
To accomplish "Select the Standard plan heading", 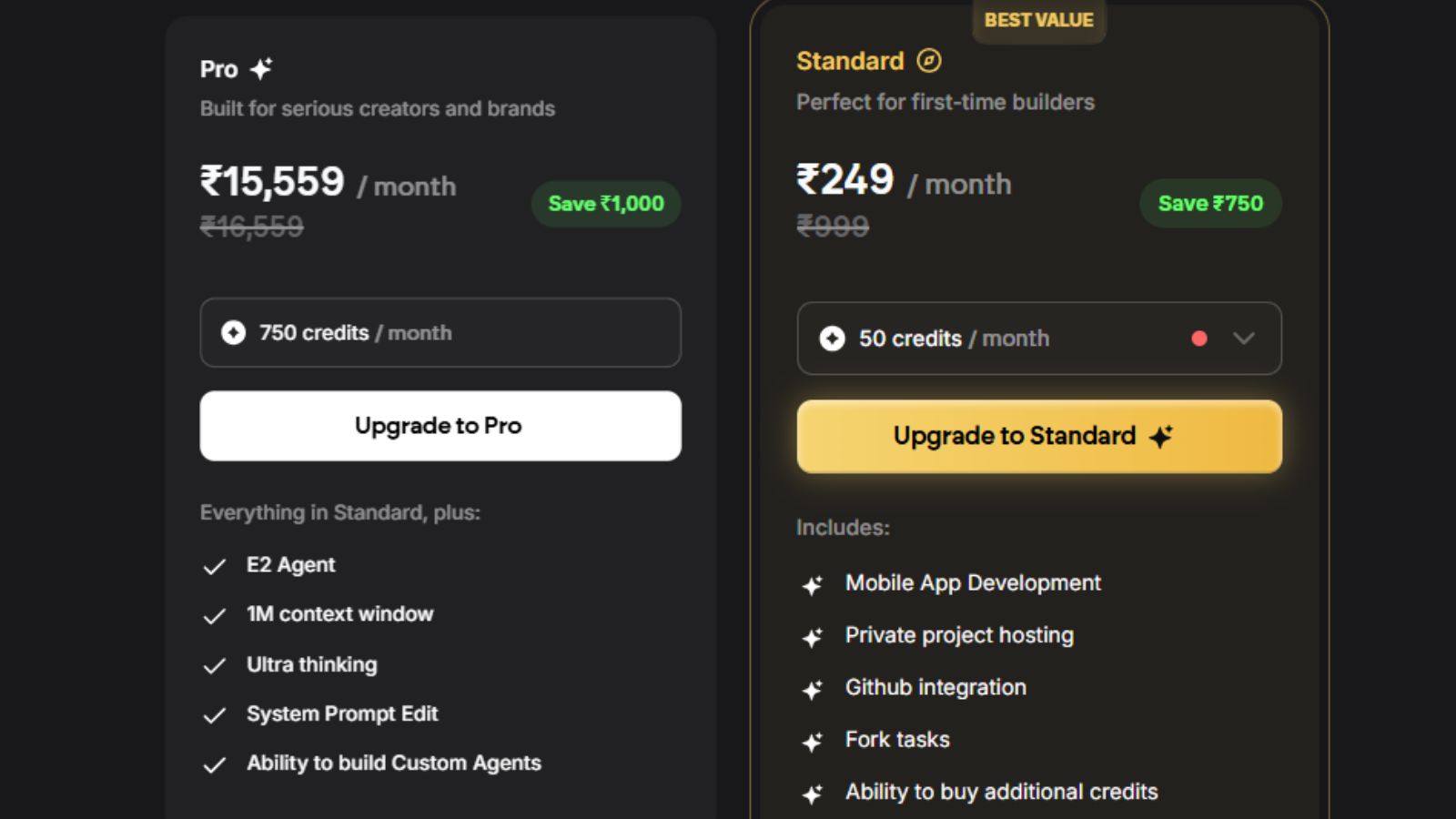I will [x=850, y=60].
